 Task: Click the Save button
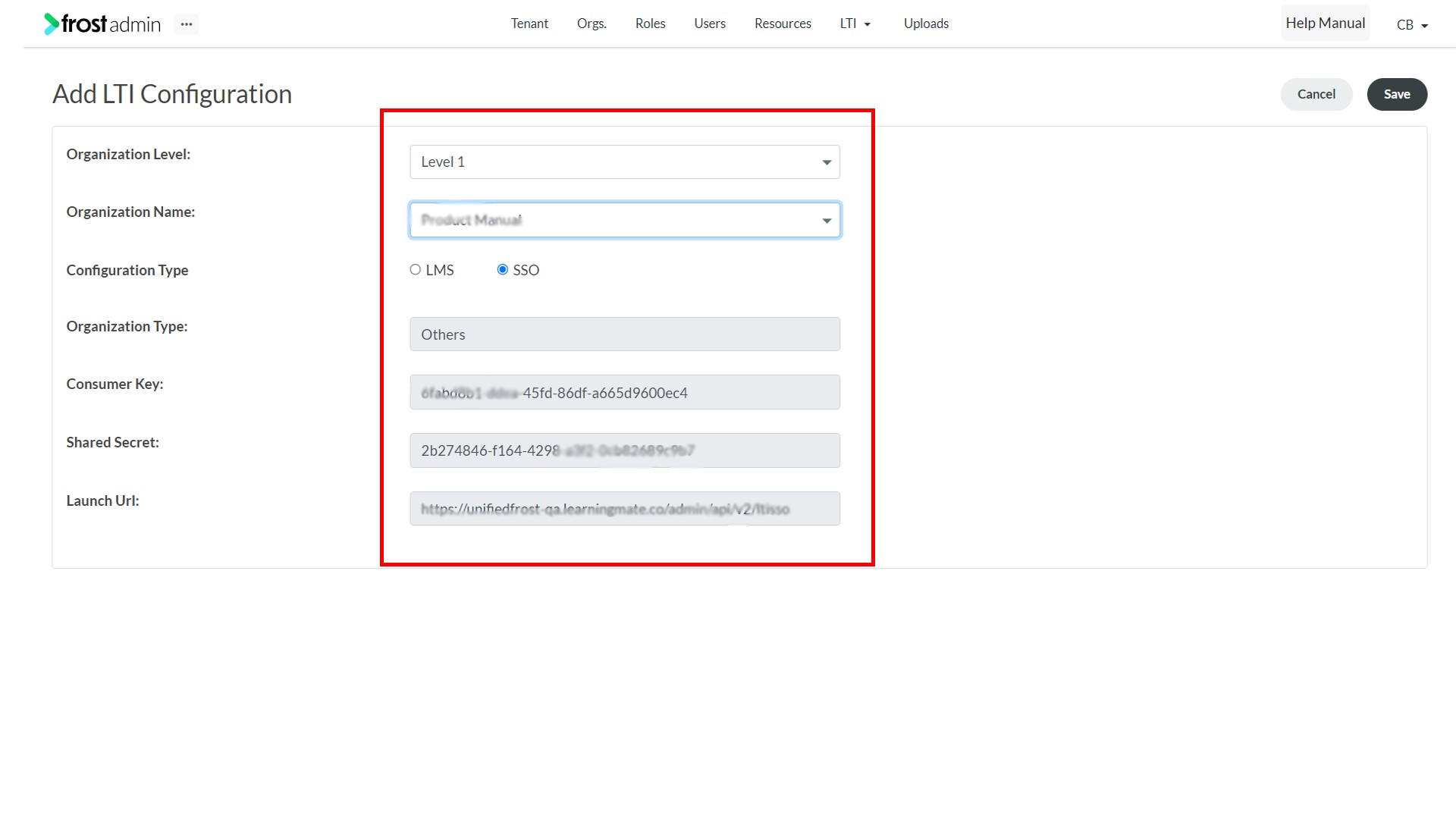[x=1397, y=94]
